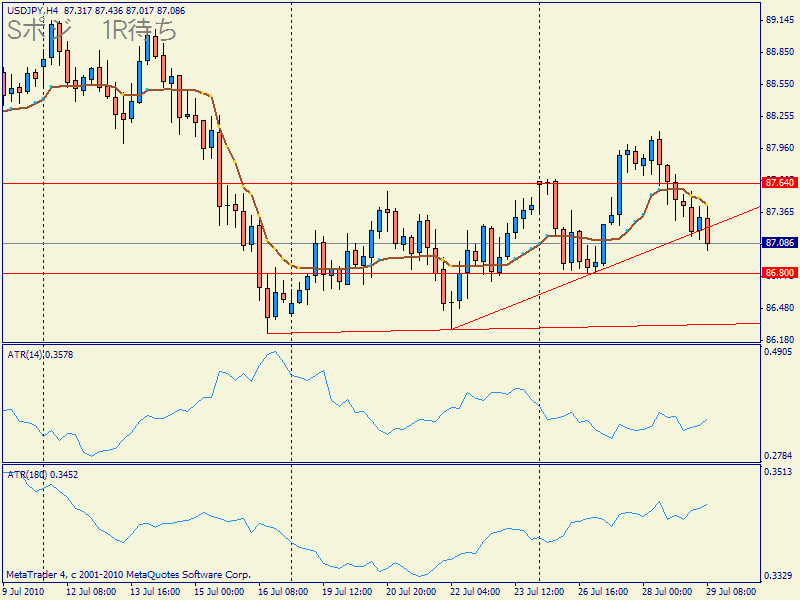Click the 0.2784 ATR scale value
The width and height of the screenshot is (800, 600).
pyautogui.click(x=778, y=455)
